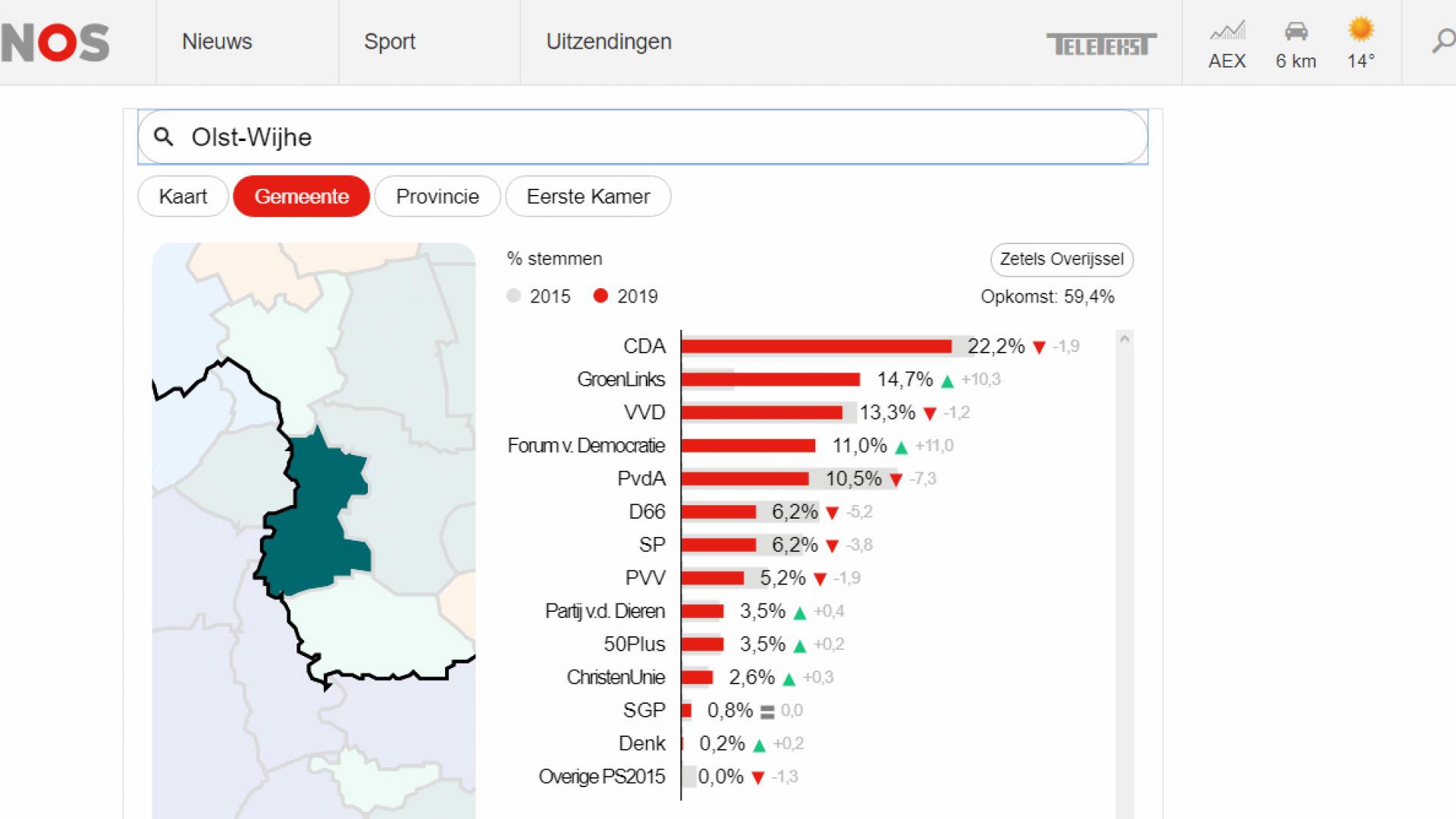This screenshot has height=819, width=1456.
Task: Toggle the 2015 legend dot
Action: tap(513, 296)
